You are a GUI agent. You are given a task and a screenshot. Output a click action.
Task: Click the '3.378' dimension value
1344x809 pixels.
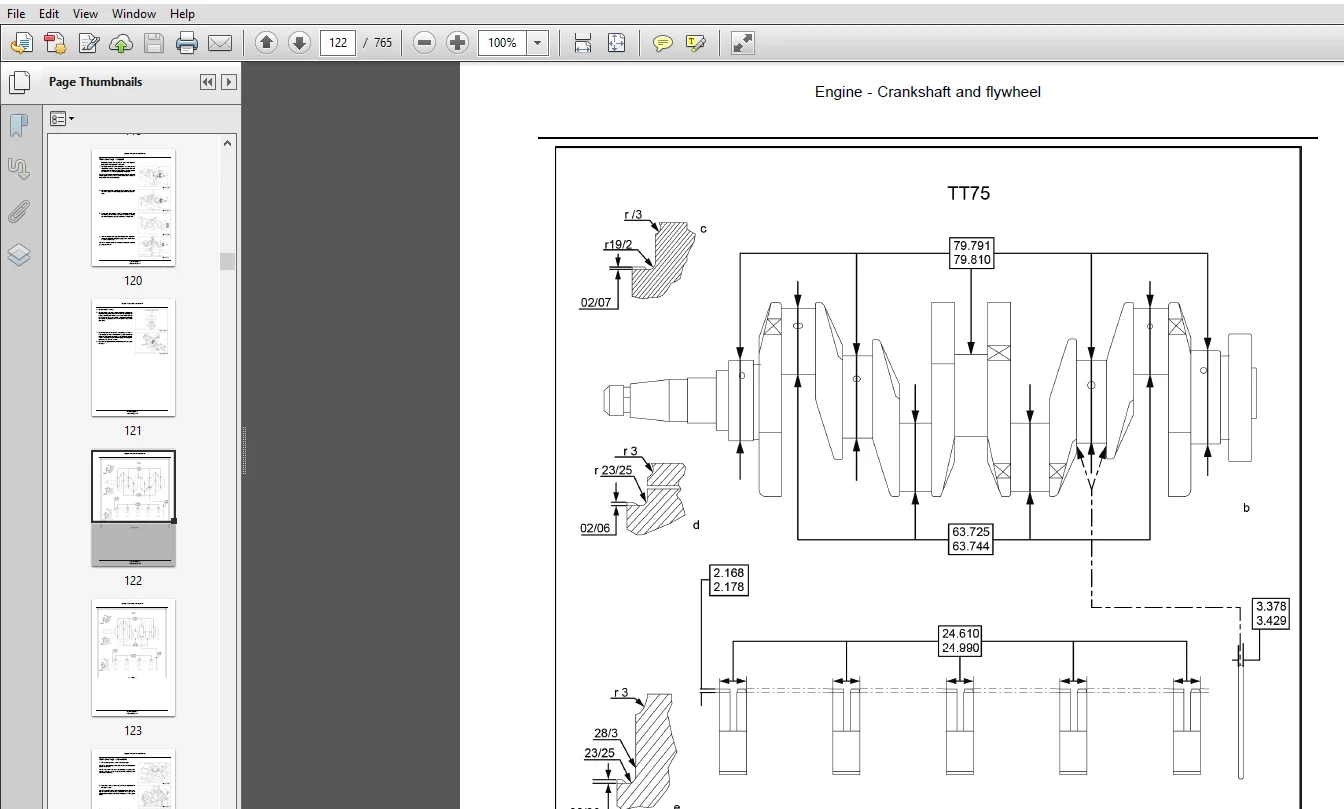click(x=1271, y=607)
